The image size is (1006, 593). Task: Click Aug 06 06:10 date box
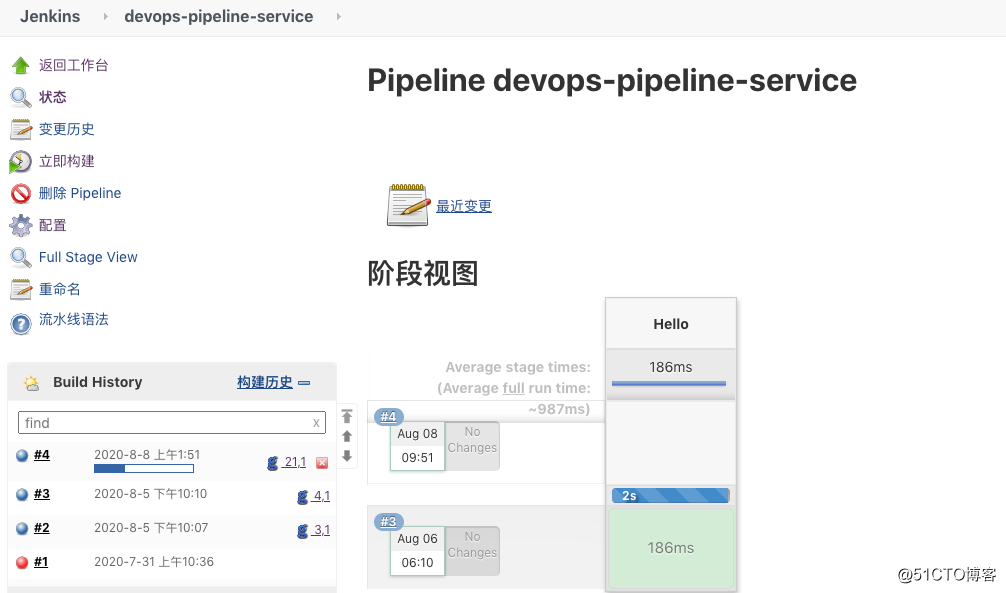tap(418, 551)
